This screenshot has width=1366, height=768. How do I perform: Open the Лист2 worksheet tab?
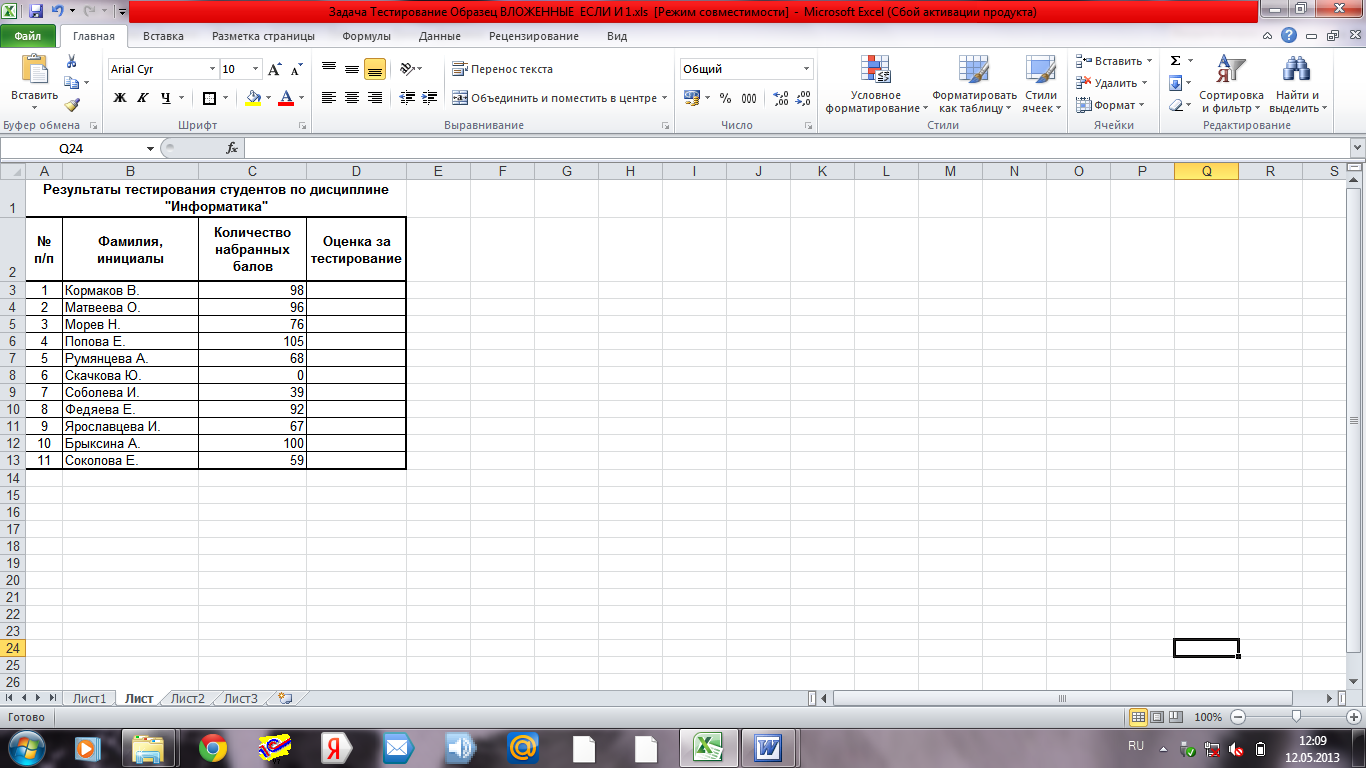click(188, 699)
